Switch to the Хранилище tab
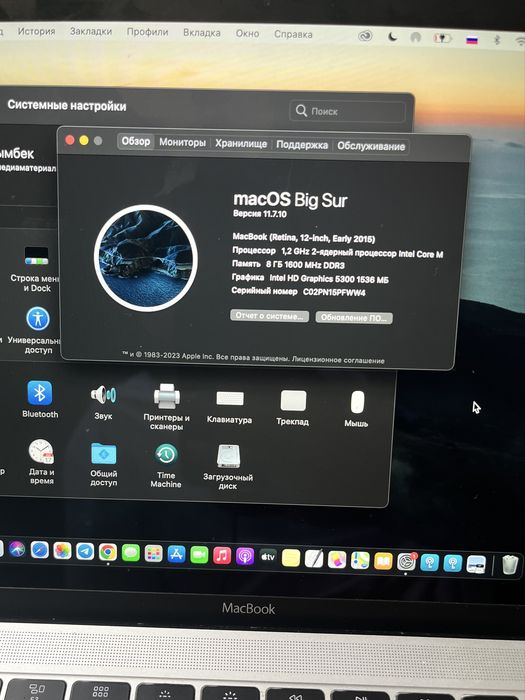The image size is (525, 700). (241, 143)
